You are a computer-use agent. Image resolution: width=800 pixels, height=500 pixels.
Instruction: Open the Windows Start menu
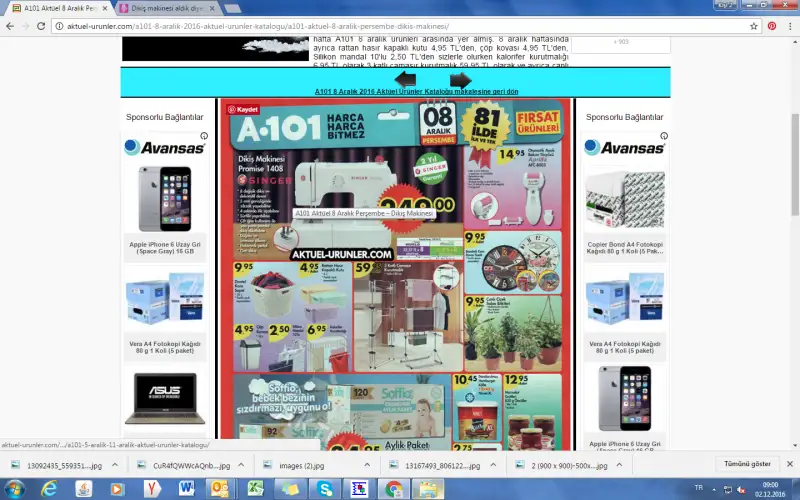coord(14,489)
